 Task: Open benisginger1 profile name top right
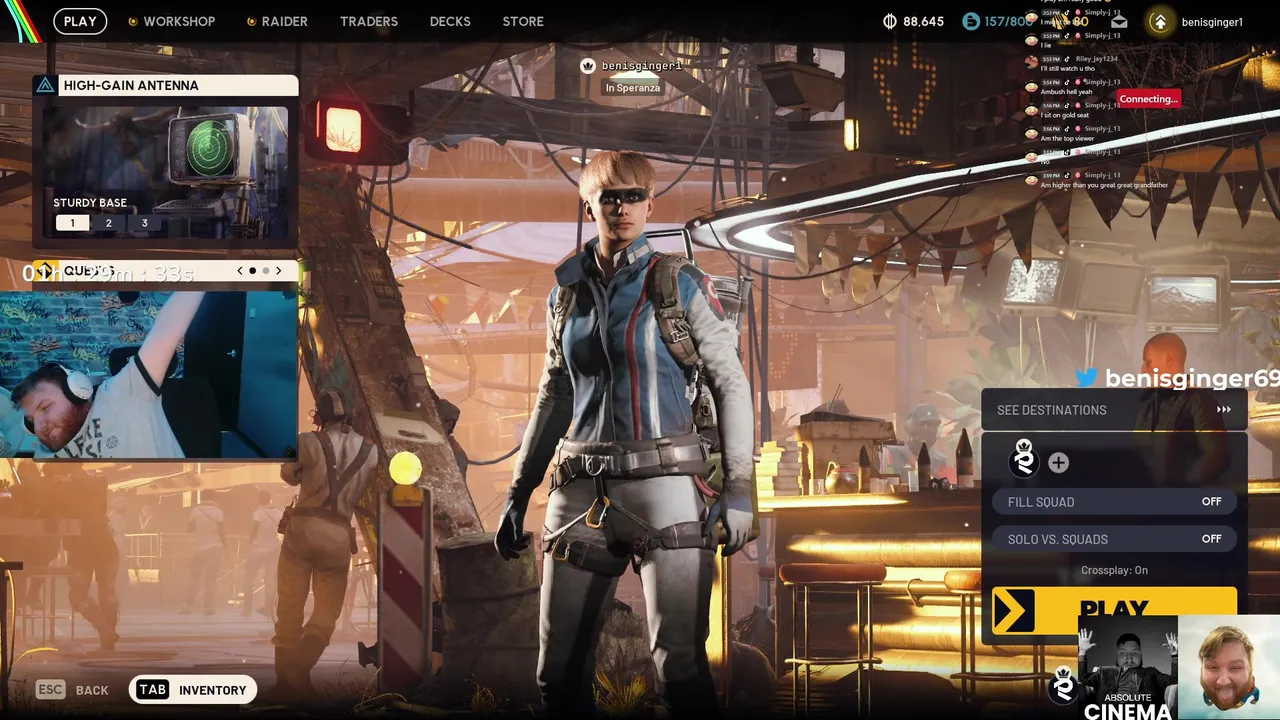tap(1212, 22)
